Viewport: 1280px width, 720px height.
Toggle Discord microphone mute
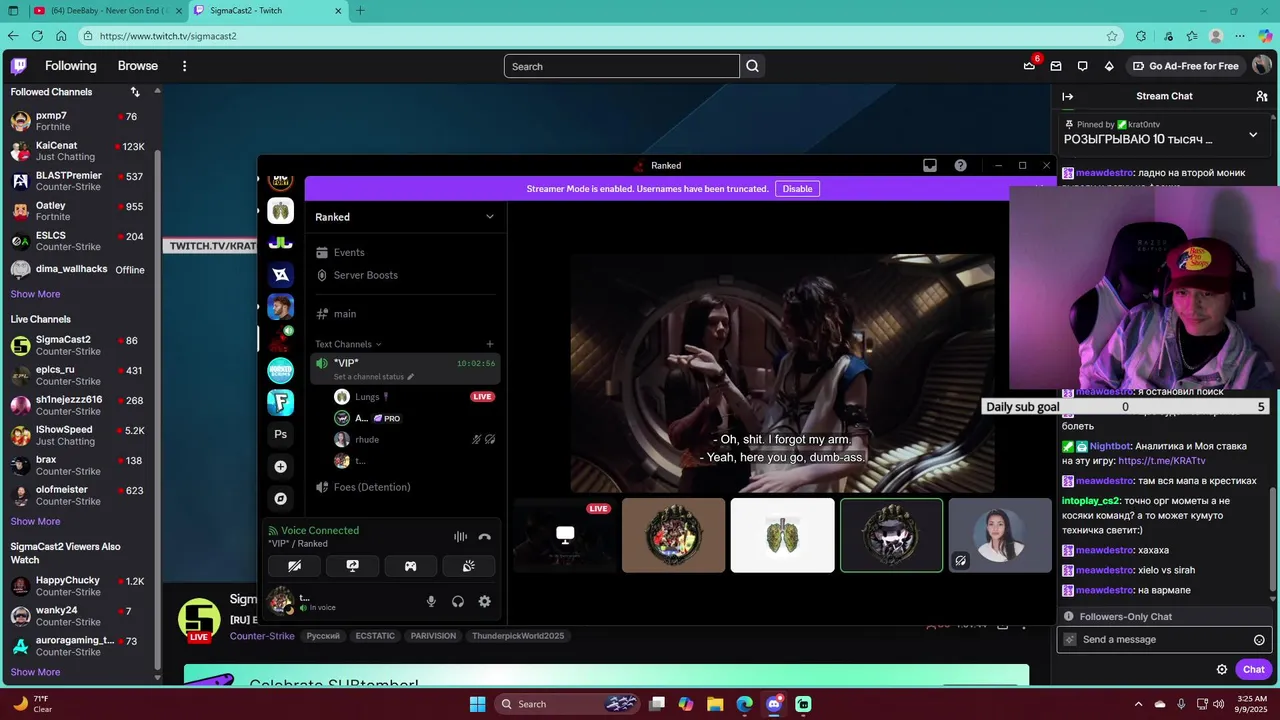coord(432,601)
